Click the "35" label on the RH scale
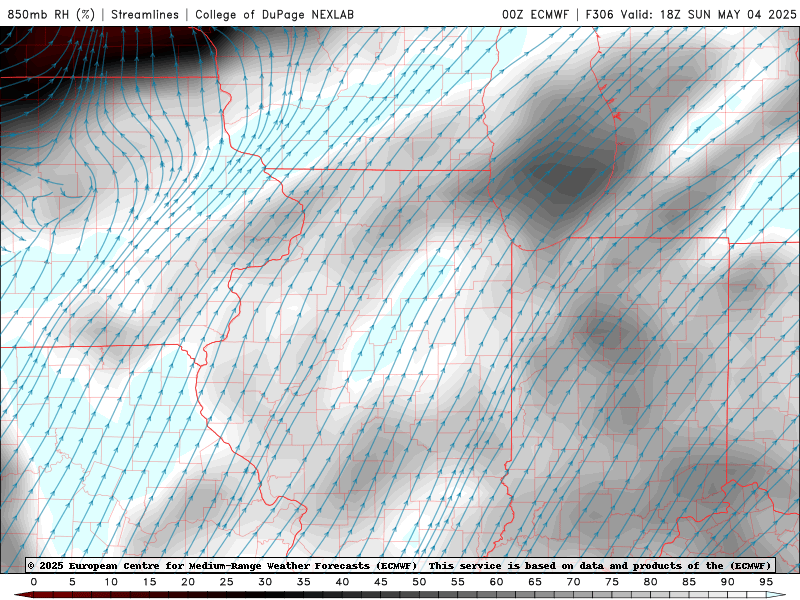The width and height of the screenshot is (800, 600). point(304,582)
